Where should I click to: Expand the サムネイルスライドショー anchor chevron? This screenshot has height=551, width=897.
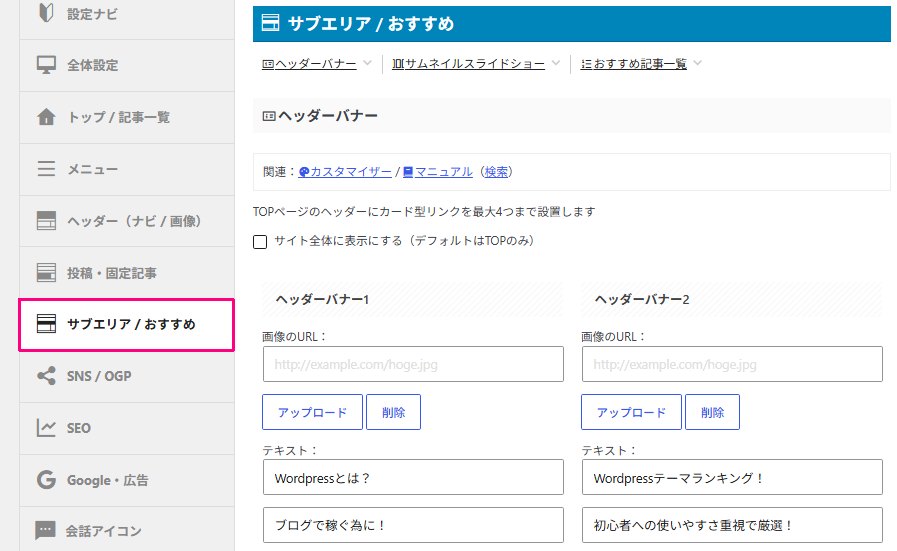555,63
